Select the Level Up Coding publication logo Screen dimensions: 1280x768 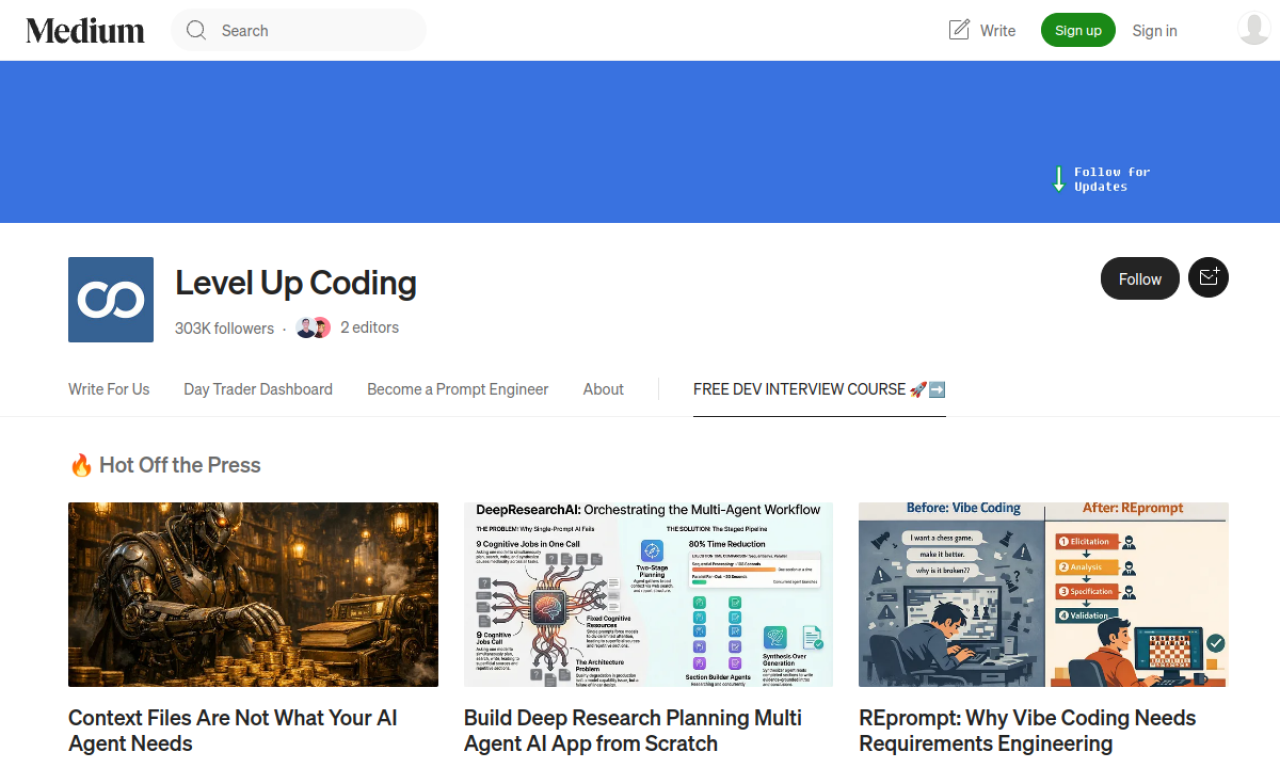coord(110,299)
